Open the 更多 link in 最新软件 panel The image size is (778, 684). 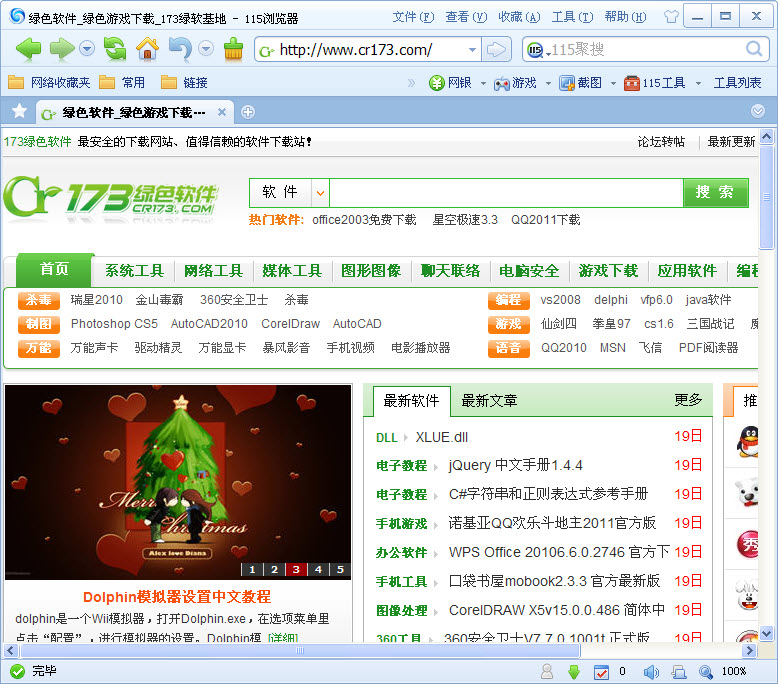[x=688, y=400]
